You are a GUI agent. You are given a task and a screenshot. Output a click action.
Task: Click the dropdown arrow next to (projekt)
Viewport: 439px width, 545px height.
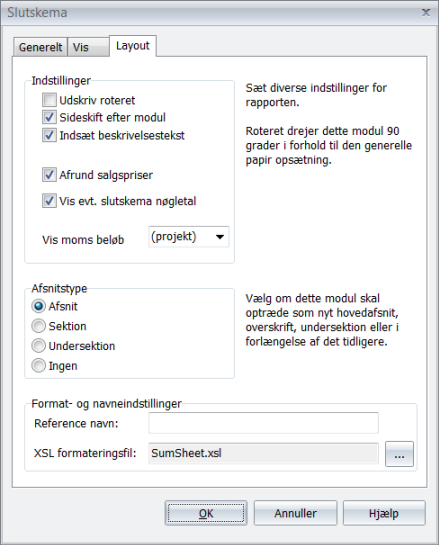click(220, 237)
